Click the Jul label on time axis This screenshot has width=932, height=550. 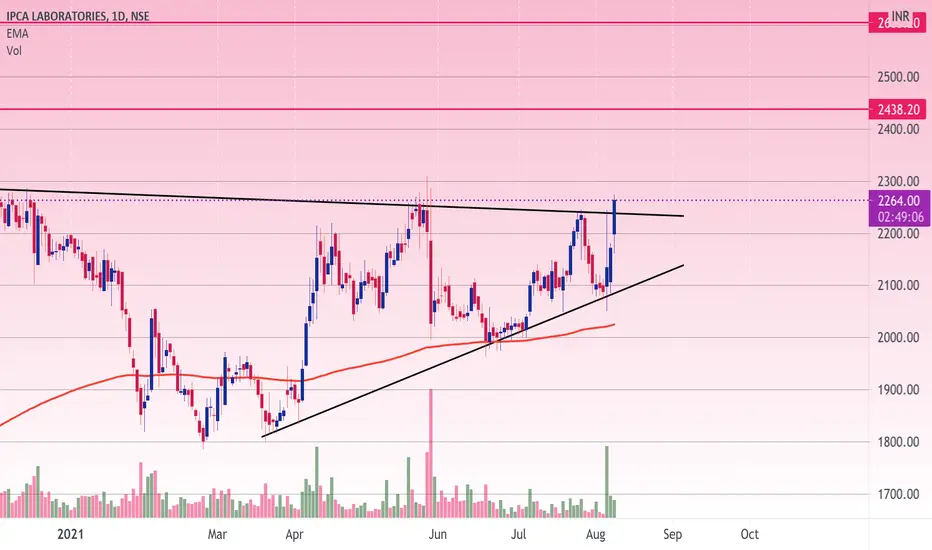pos(519,534)
